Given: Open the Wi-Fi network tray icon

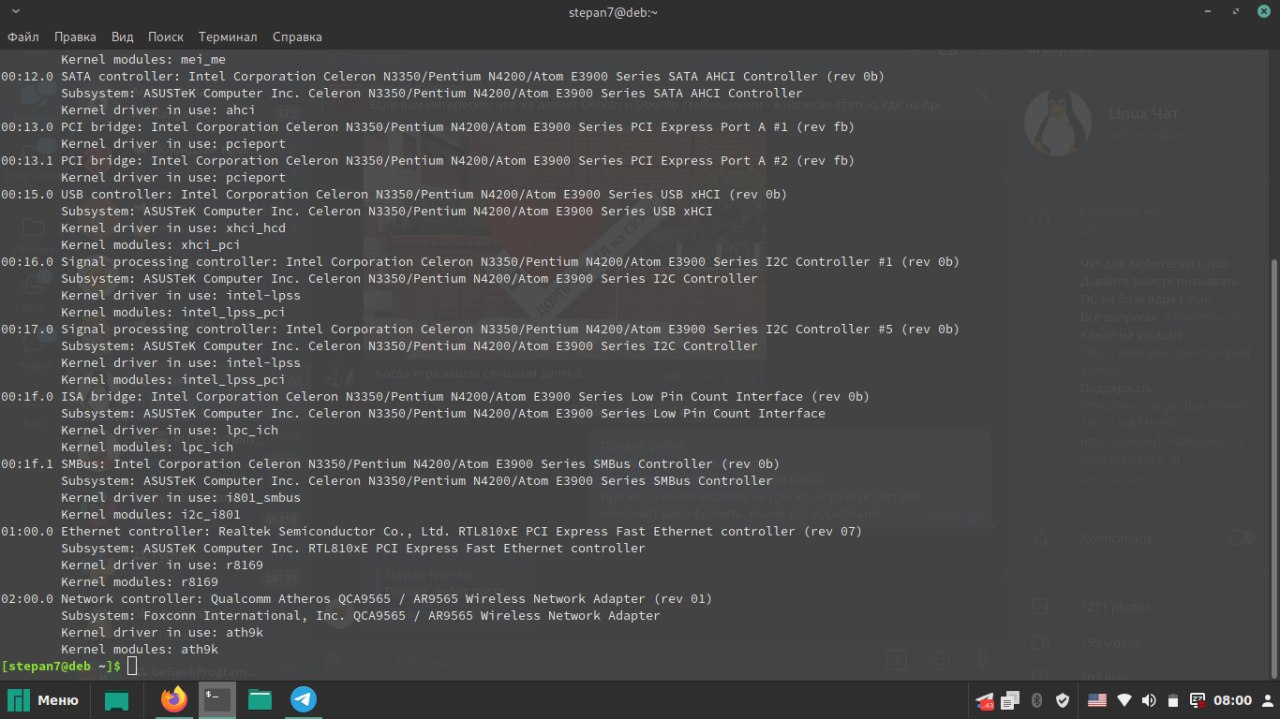Looking at the screenshot, I should coord(1124,700).
